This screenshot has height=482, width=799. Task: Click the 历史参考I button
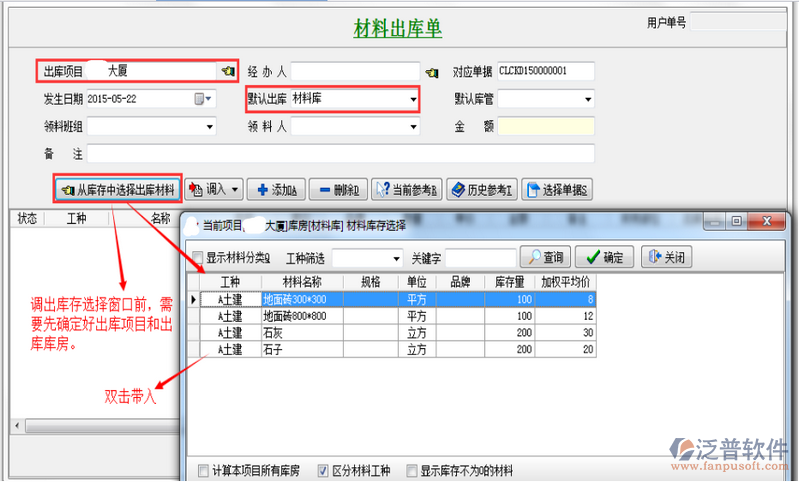click(482, 190)
